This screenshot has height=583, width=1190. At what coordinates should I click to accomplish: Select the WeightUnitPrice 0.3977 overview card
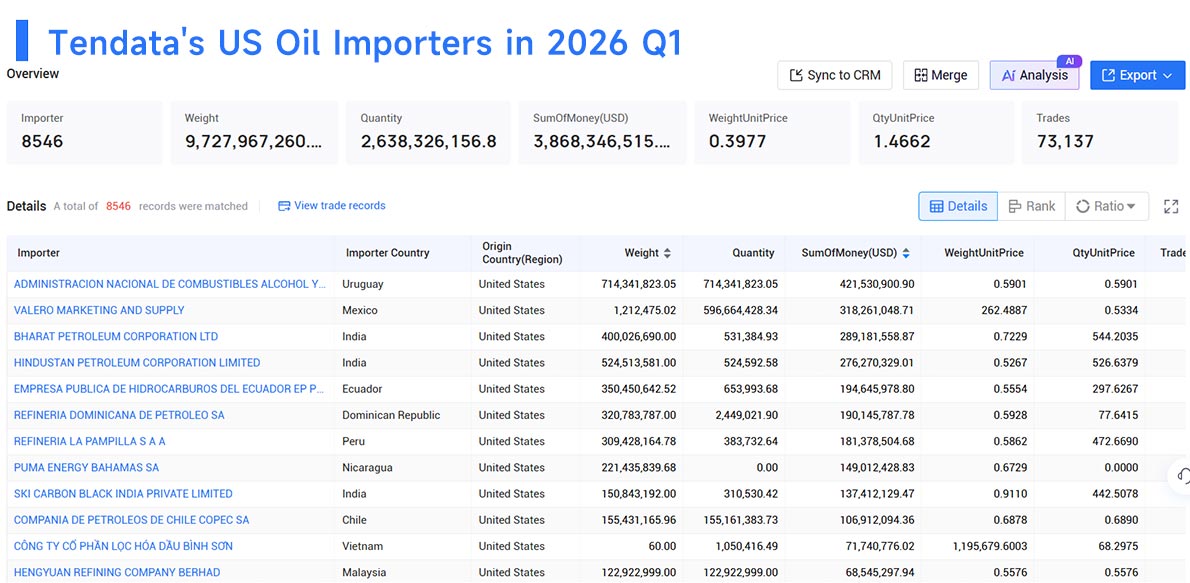772,132
